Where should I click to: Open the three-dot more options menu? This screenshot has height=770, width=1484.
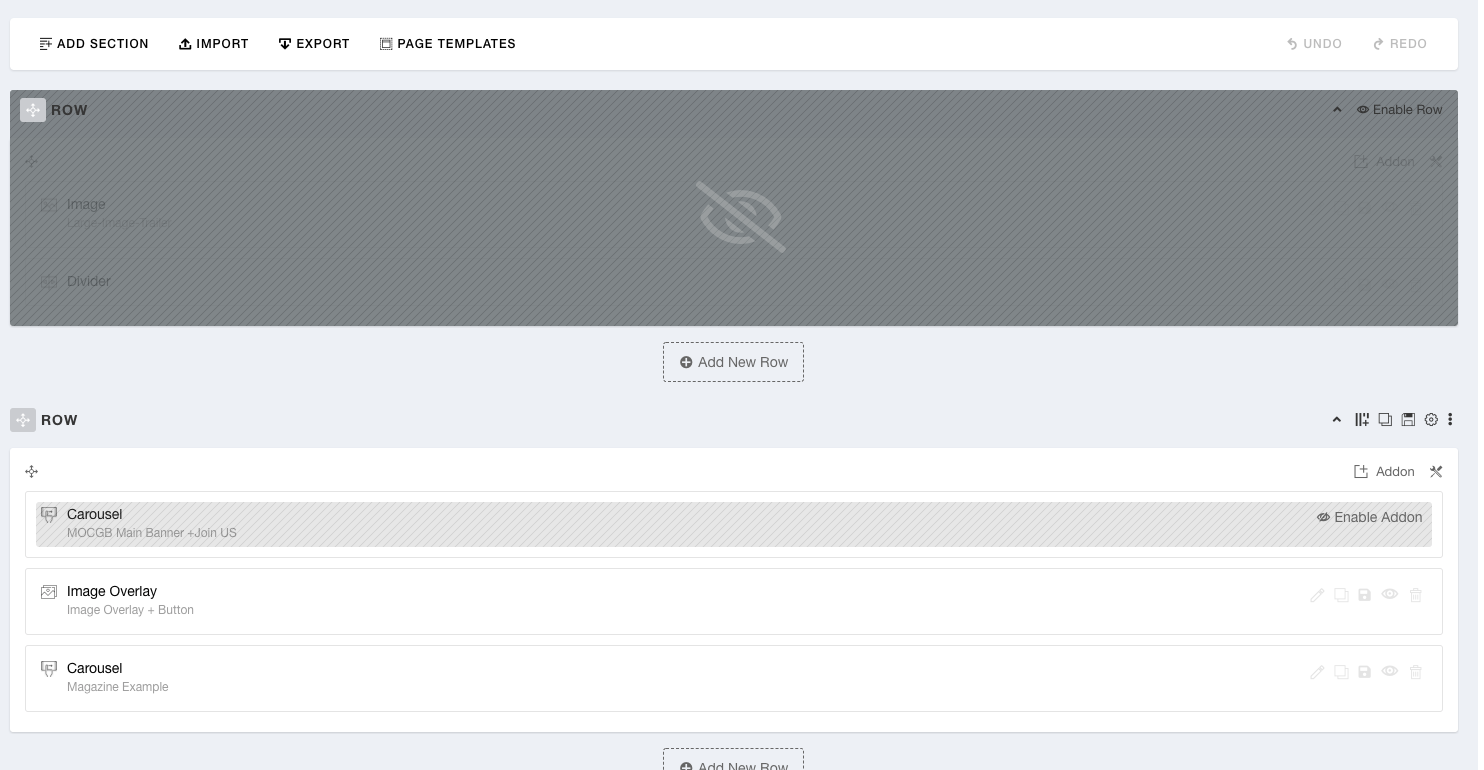1450,420
